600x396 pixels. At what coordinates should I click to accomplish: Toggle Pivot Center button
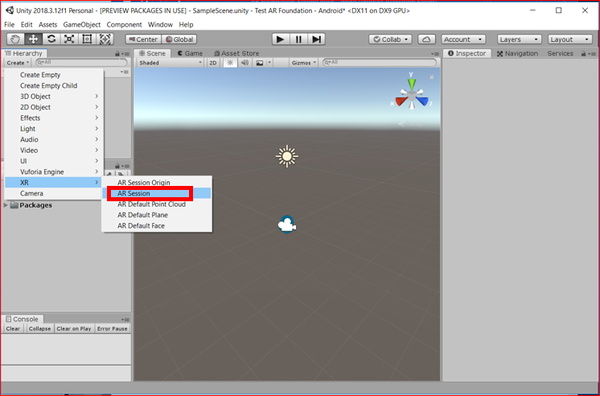coord(143,39)
